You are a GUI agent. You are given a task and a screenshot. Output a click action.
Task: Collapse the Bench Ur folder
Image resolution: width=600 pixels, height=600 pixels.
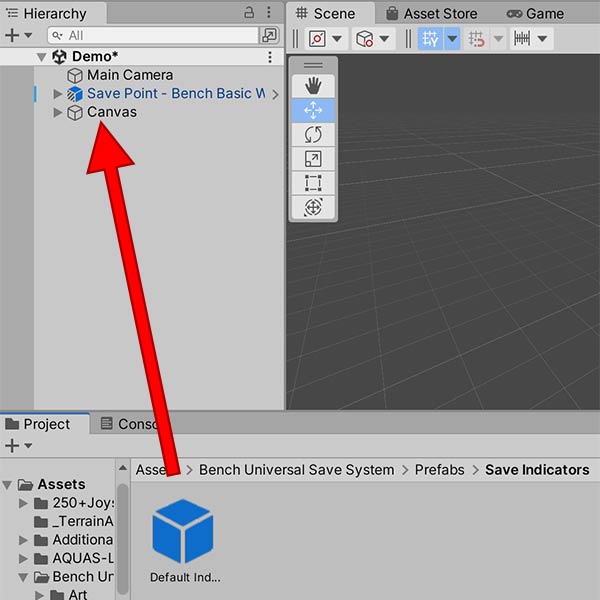pyautogui.click(x=23, y=577)
